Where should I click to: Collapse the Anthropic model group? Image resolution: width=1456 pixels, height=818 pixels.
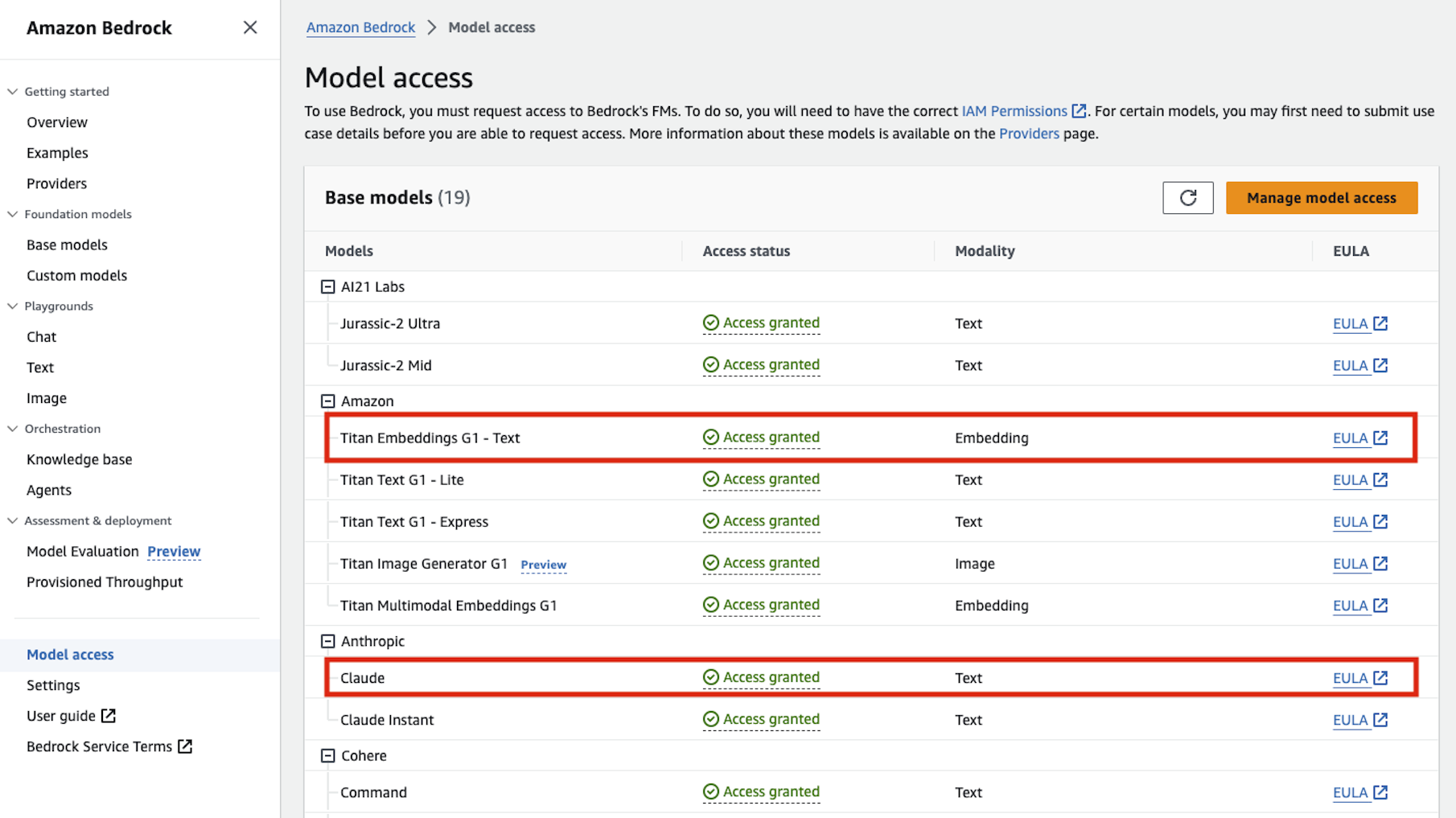(327, 641)
